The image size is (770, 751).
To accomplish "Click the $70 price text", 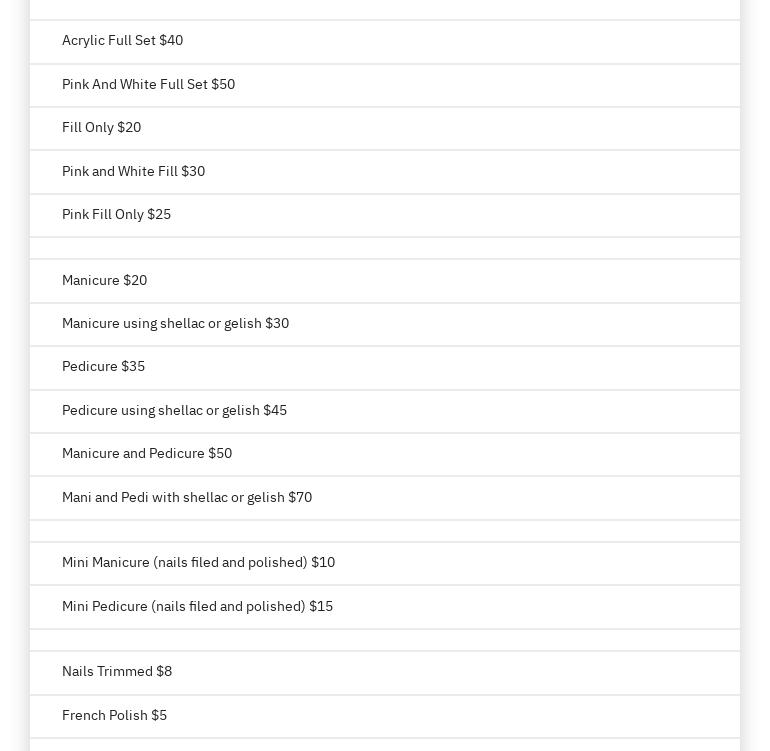I will point(300,498).
